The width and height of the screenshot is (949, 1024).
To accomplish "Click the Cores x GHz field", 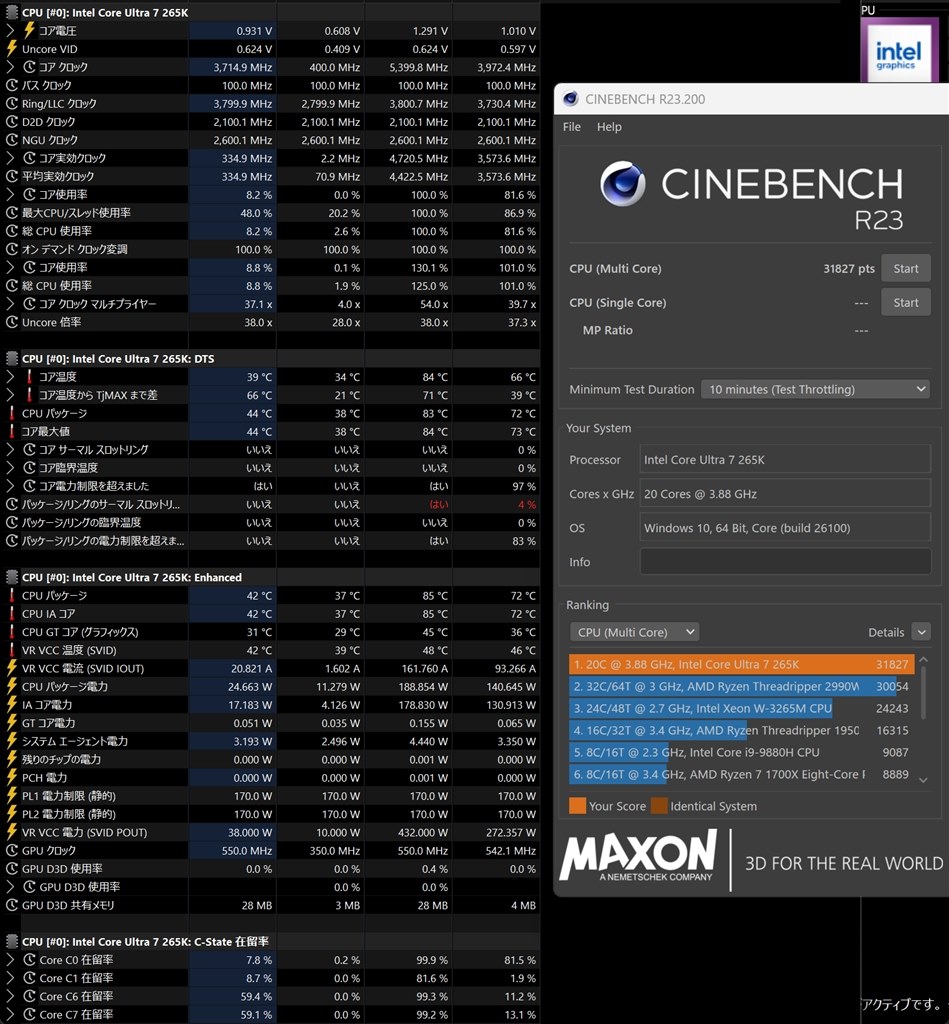I will tap(785, 494).
